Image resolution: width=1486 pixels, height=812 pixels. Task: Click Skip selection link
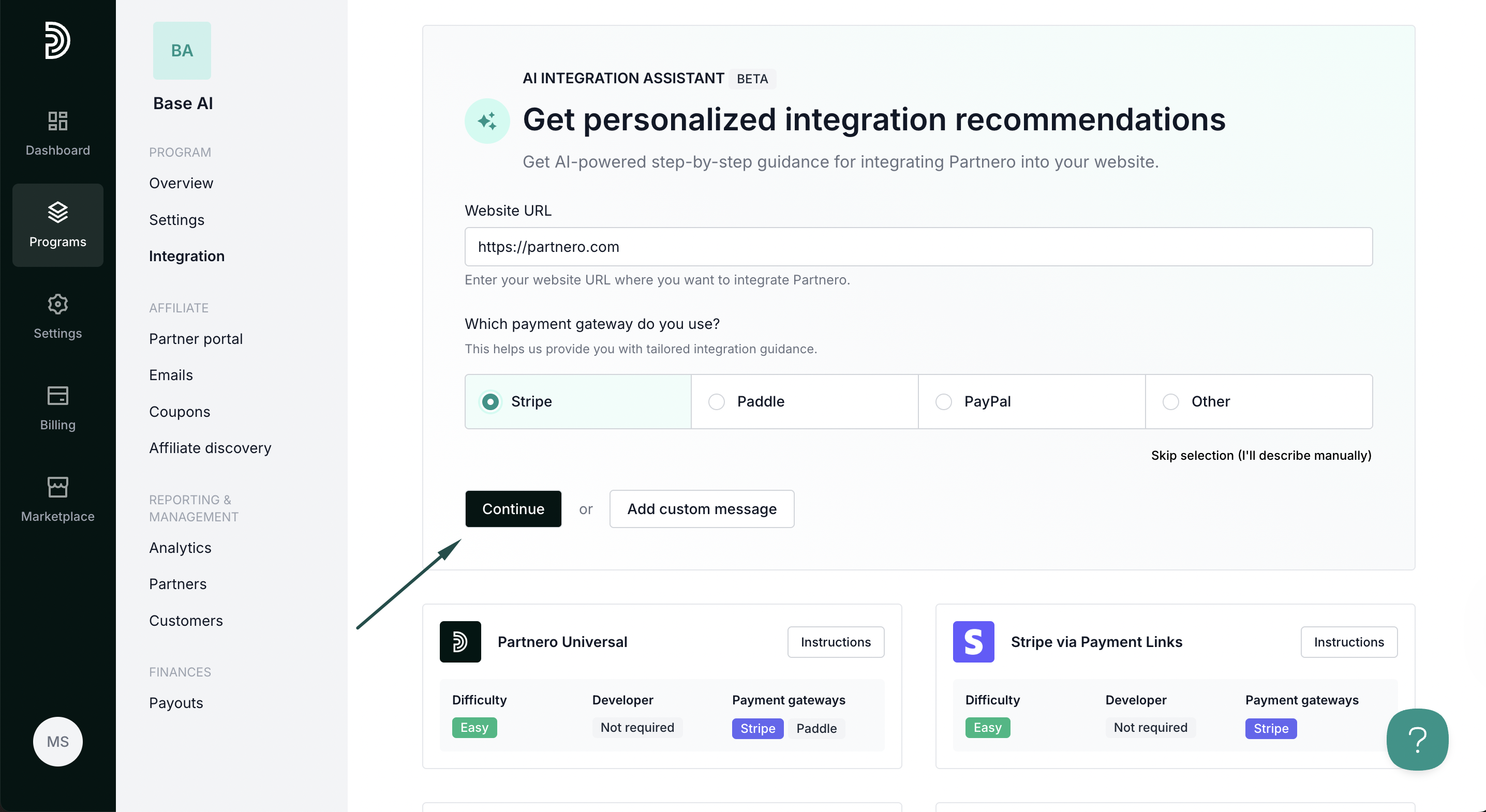(x=1261, y=456)
